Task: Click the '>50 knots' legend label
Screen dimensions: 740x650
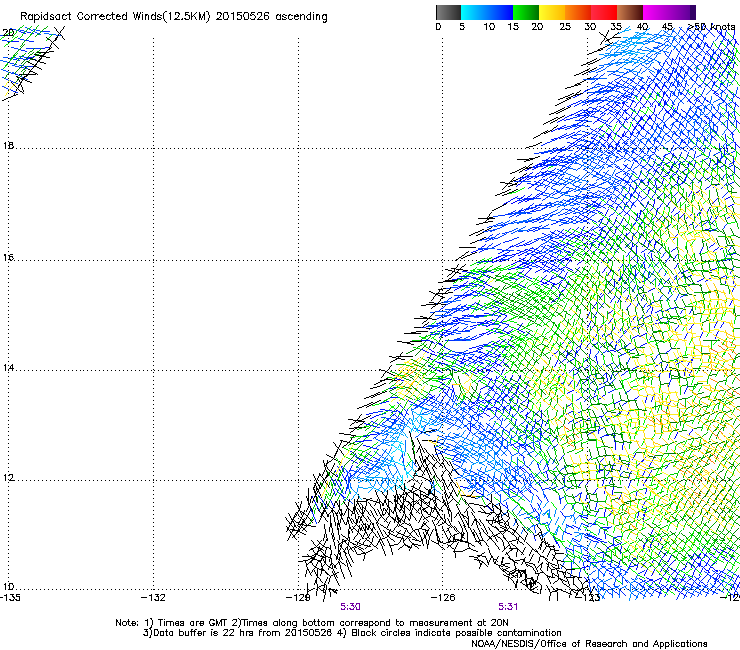Action: pyautogui.click(x=711, y=27)
